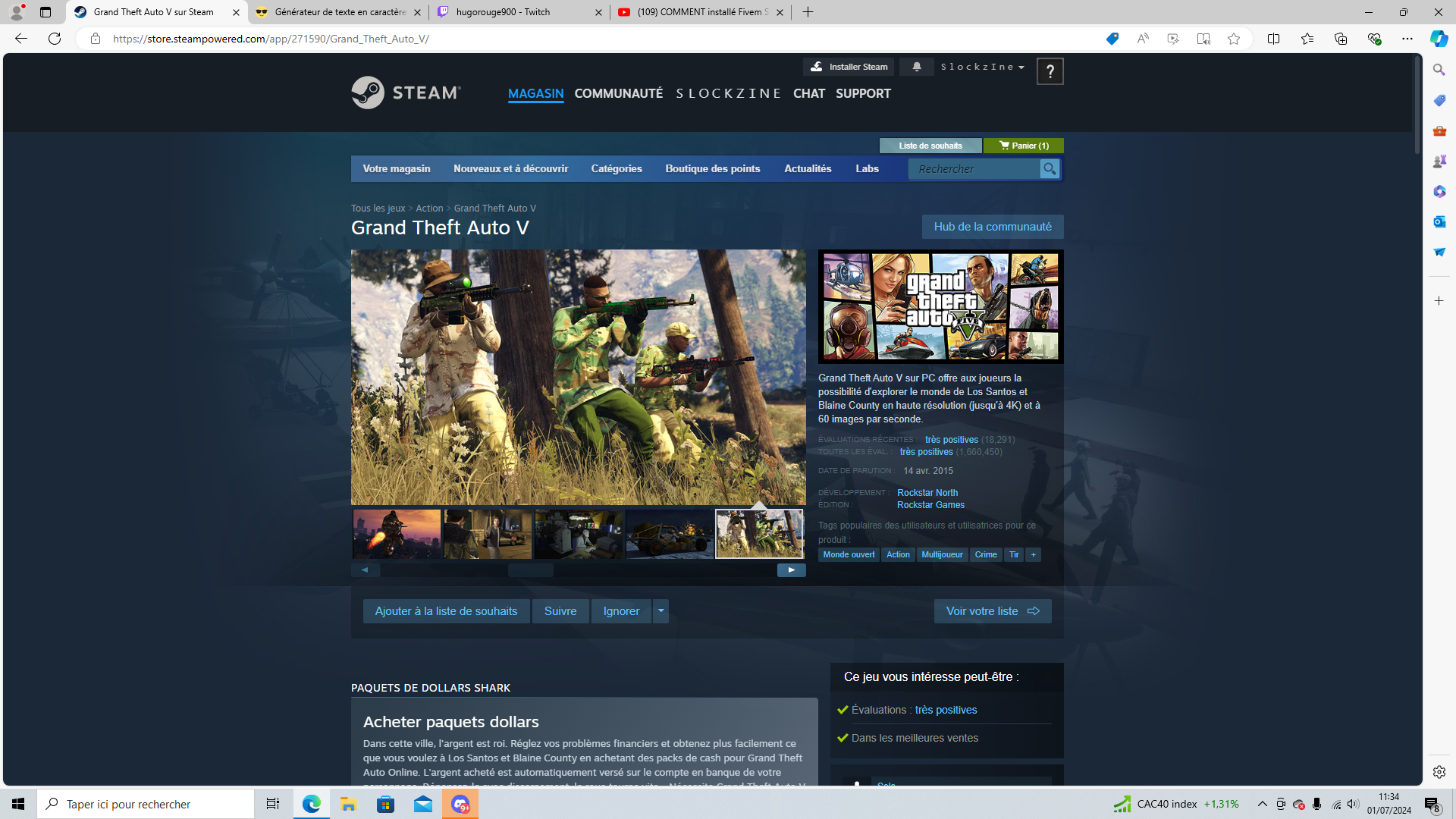Image resolution: width=1456 pixels, height=819 pixels.
Task: Expand more tags with the plus button
Action: tap(1033, 555)
